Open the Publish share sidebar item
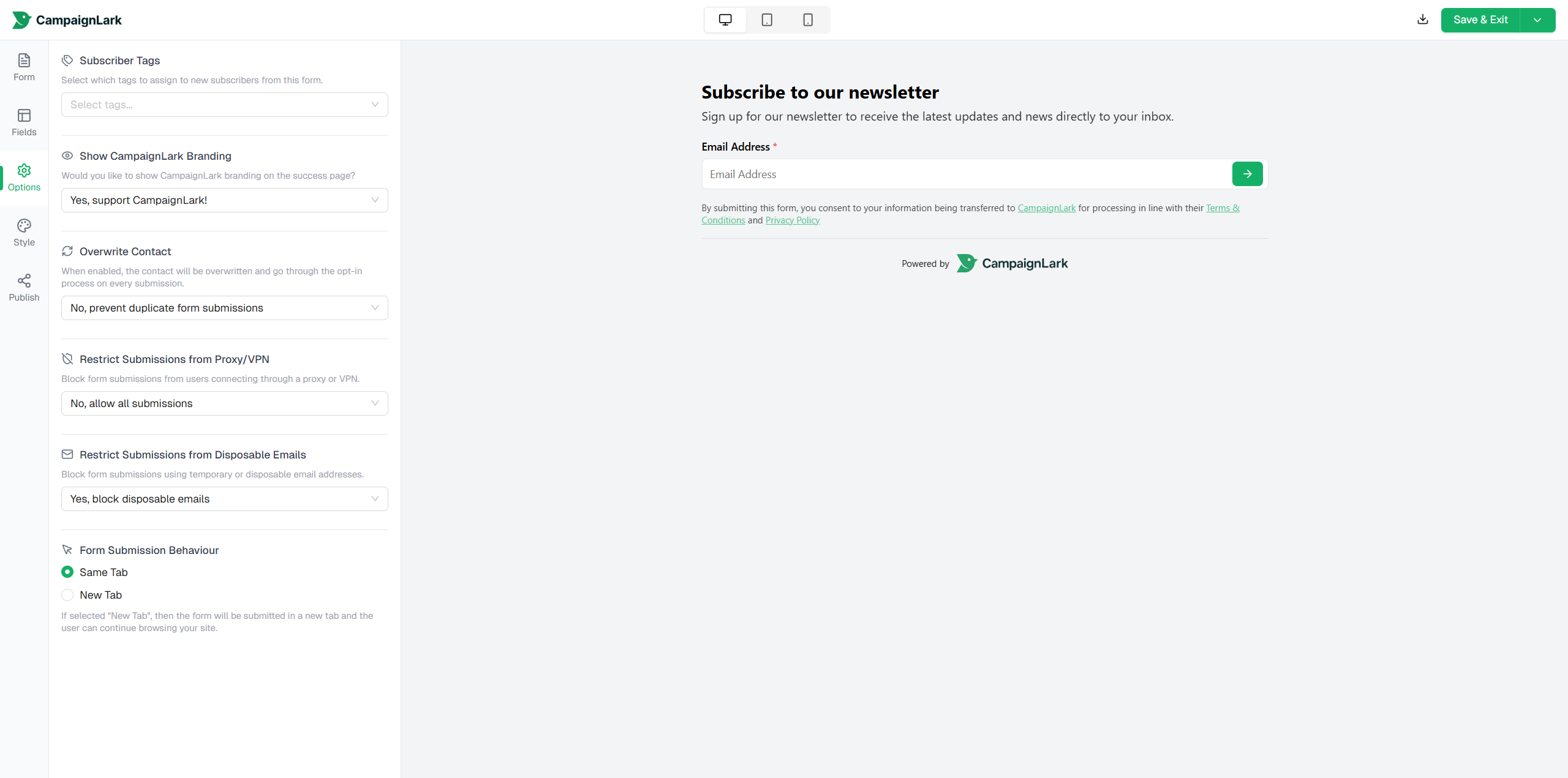 24,288
